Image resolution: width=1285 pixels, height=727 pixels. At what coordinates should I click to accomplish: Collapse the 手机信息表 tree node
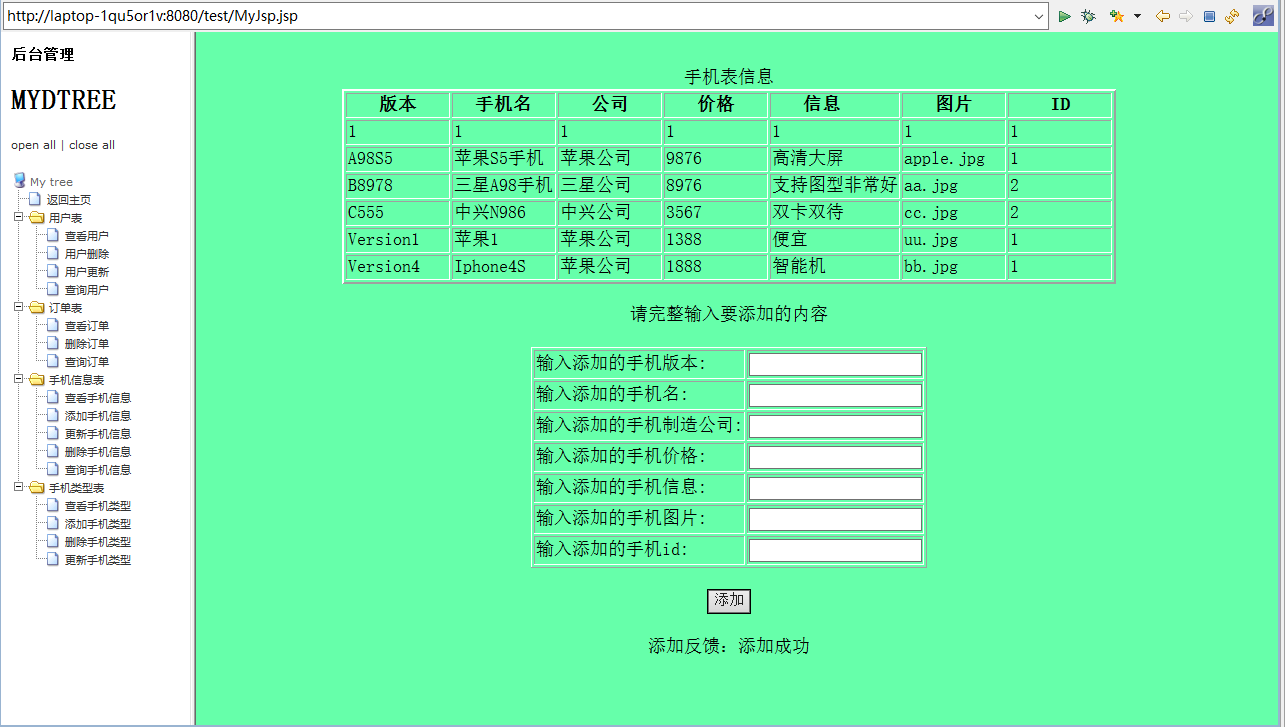tap(18, 379)
